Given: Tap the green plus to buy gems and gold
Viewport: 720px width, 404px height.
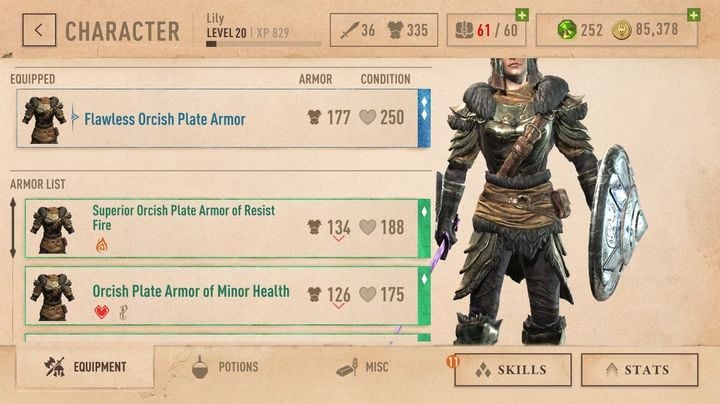Looking at the screenshot, I should (x=693, y=15).
